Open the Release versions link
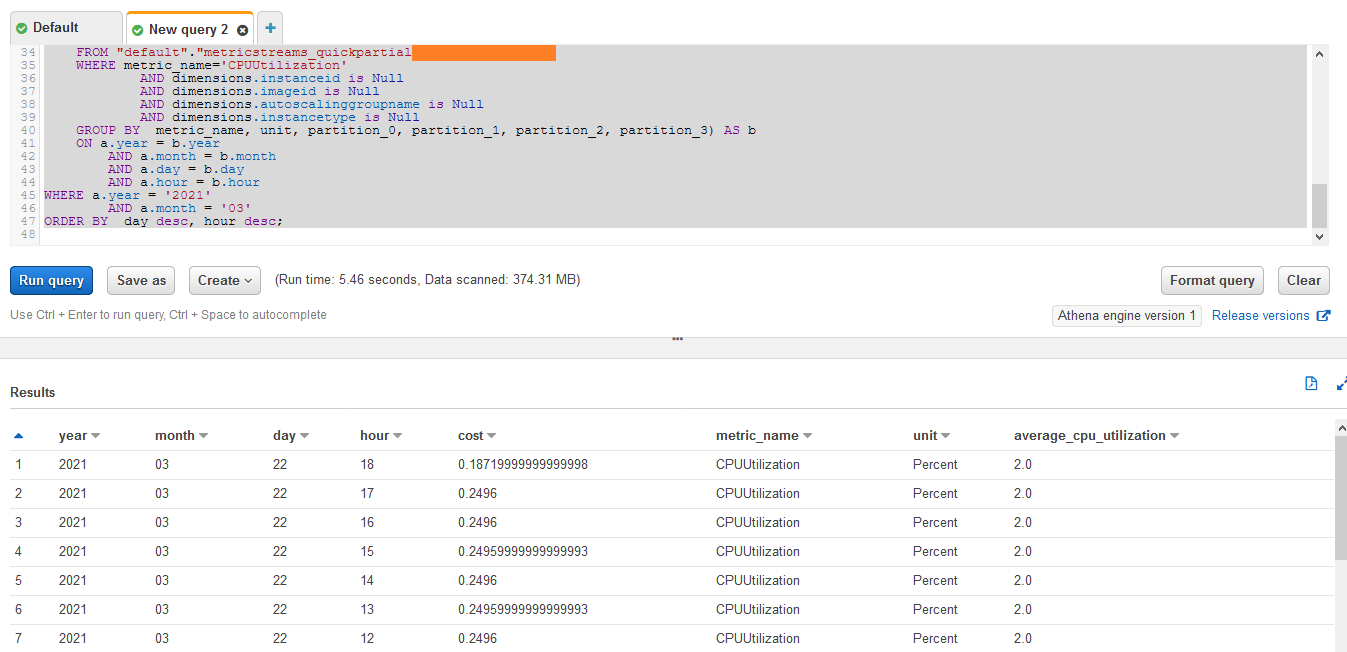 [x=1262, y=315]
